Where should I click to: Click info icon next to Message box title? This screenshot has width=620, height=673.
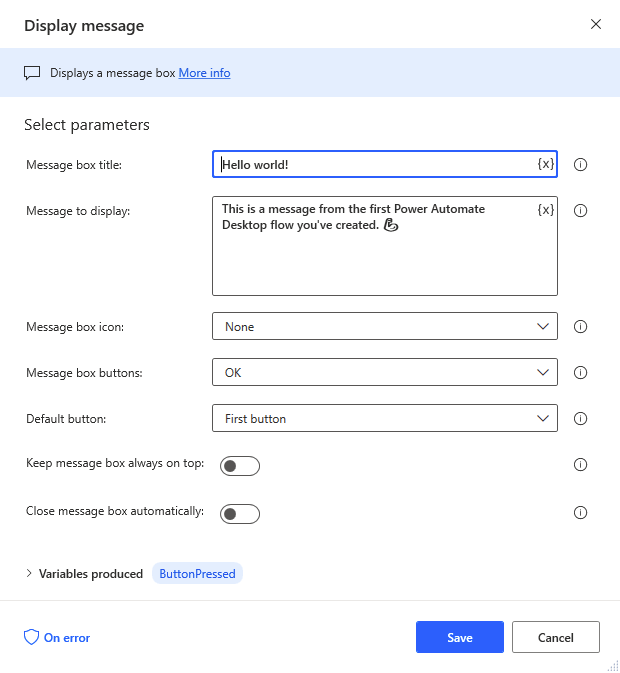point(580,164)
